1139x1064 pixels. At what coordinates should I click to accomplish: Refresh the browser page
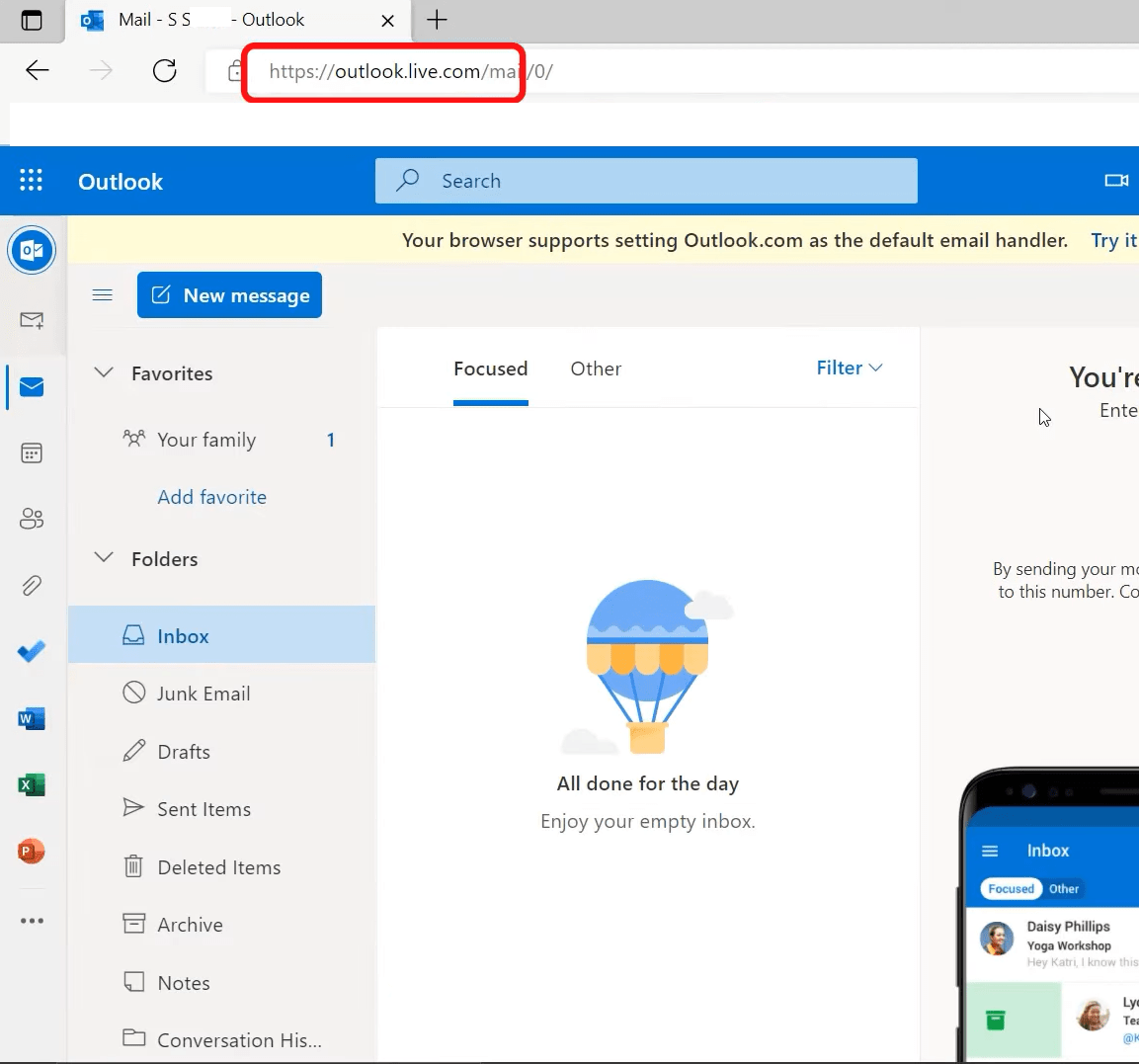coord(164,70)
